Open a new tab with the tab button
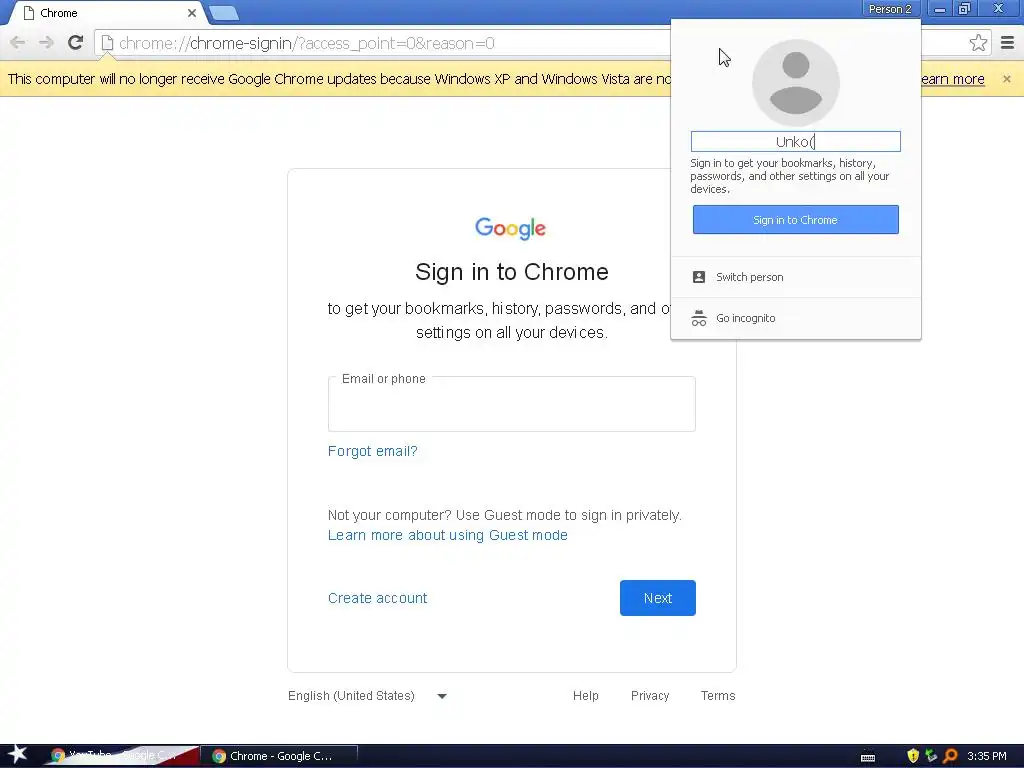The height and width of the screenshot is (768, 1024). 224,13
